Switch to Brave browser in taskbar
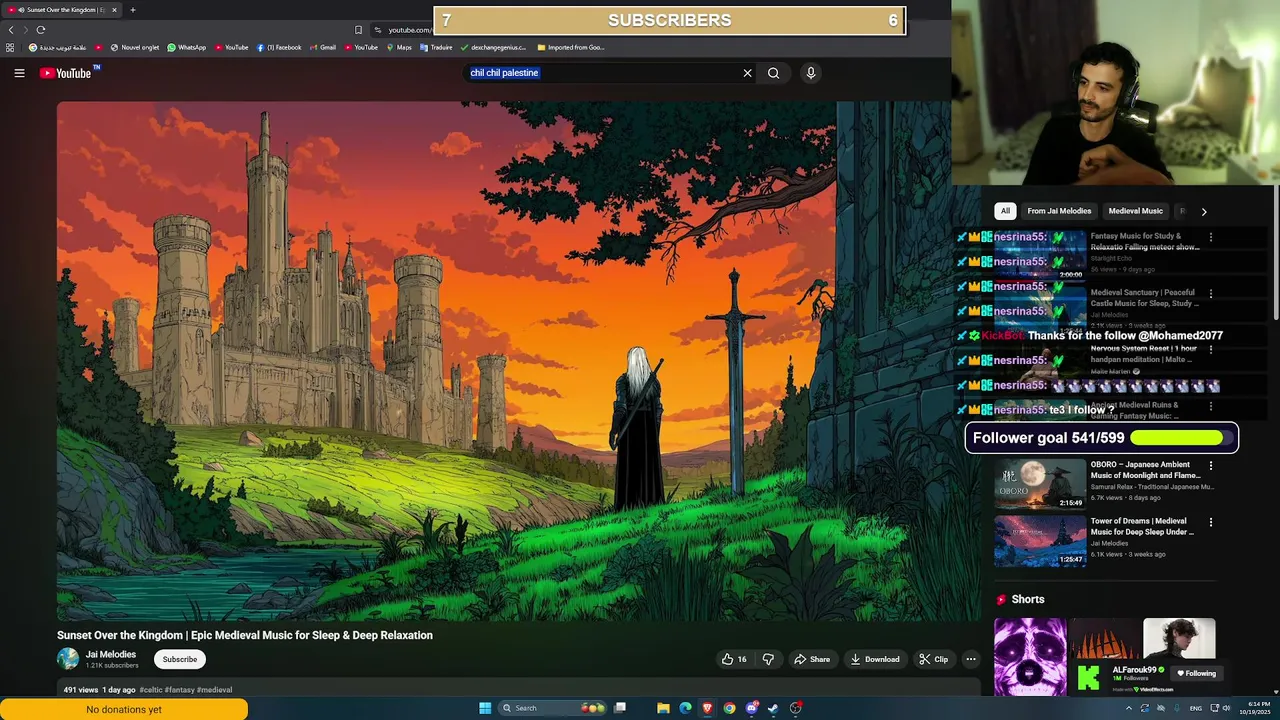 [x=707, y=708]
